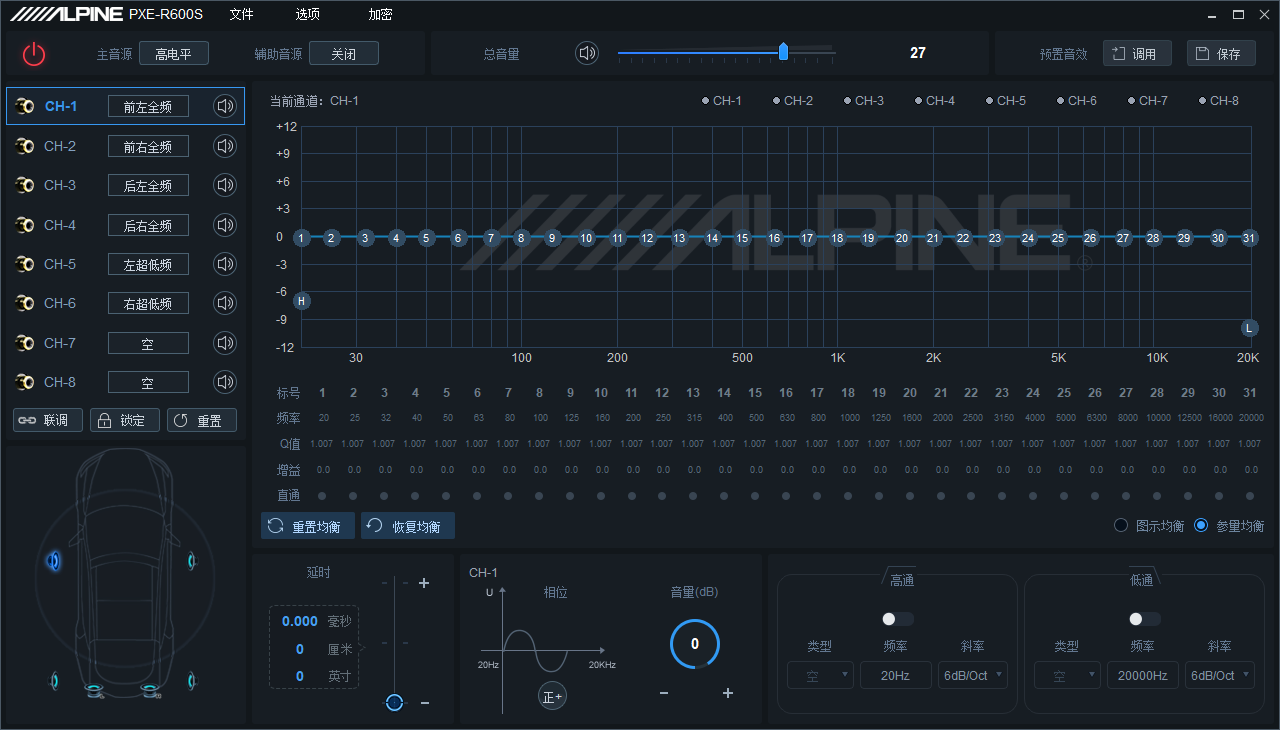Click the 保存 preset save button
Viewport: 1280px width, 730px height.
click(1221, 53)
